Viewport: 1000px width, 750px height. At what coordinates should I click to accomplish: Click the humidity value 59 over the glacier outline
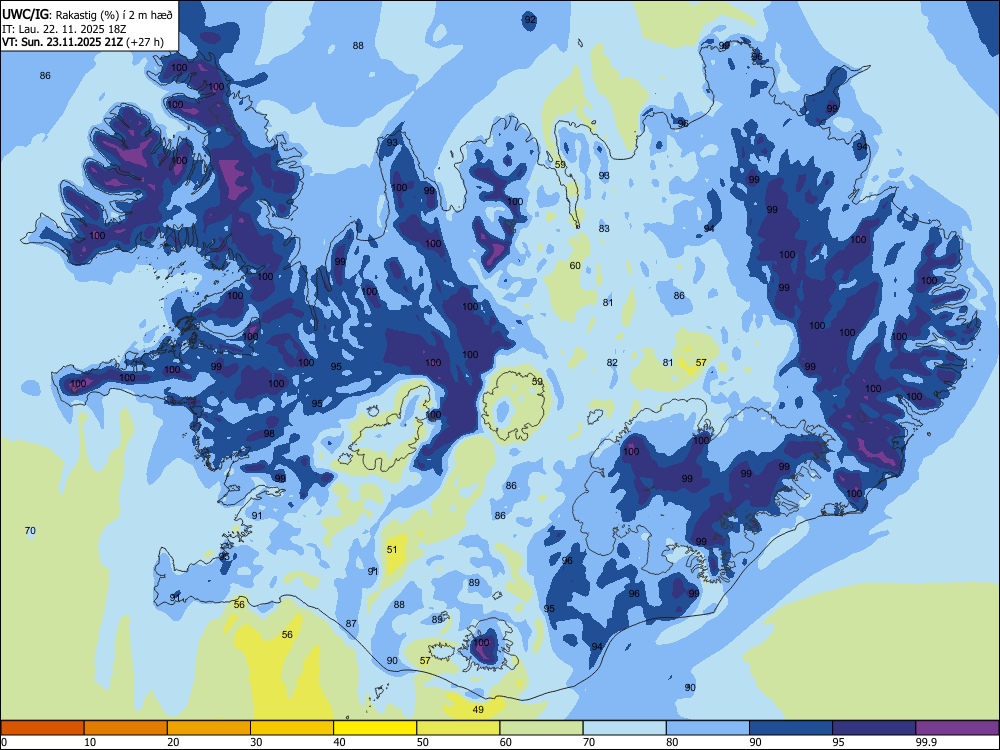[538, 382]
